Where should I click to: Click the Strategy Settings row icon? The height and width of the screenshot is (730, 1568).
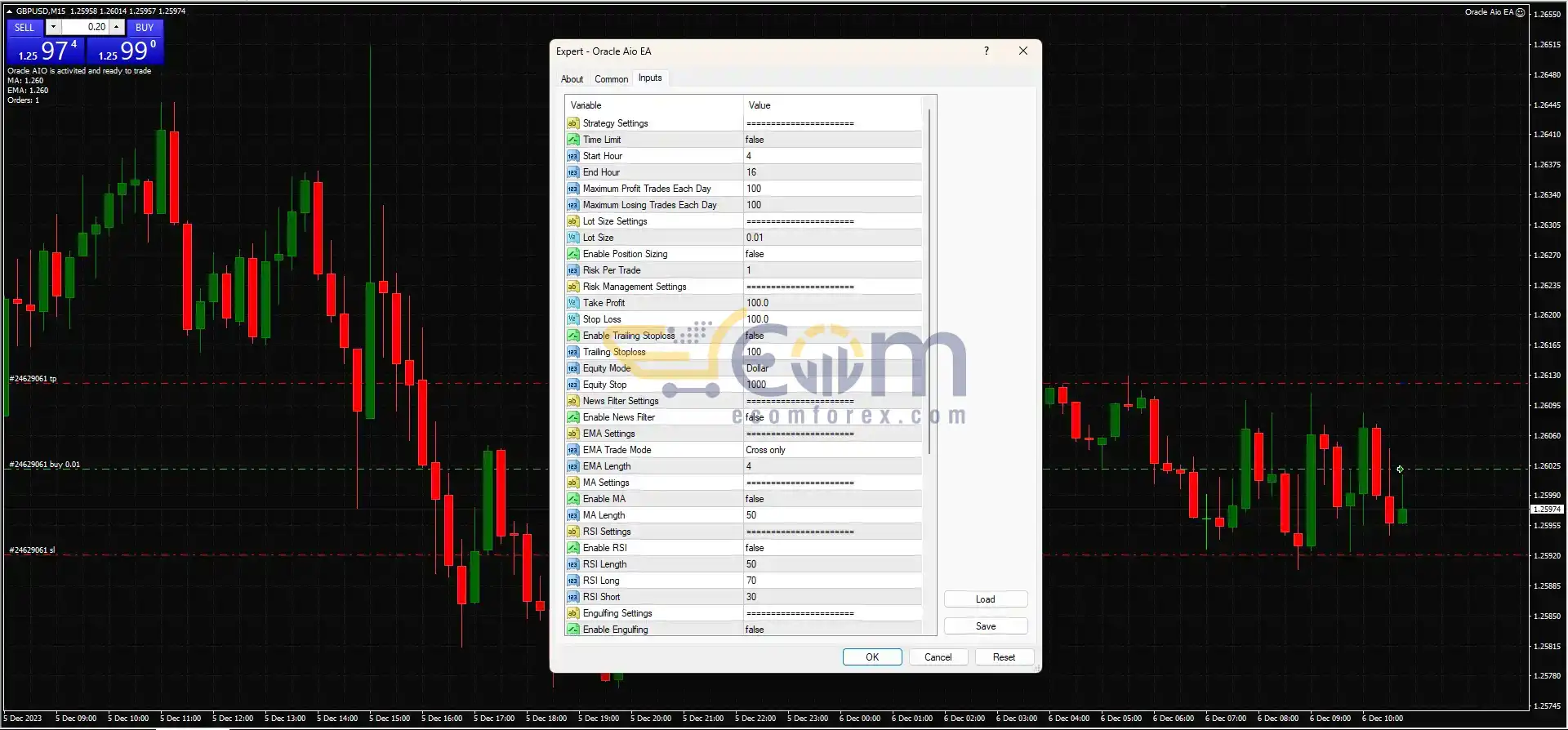tap(572, 123)
